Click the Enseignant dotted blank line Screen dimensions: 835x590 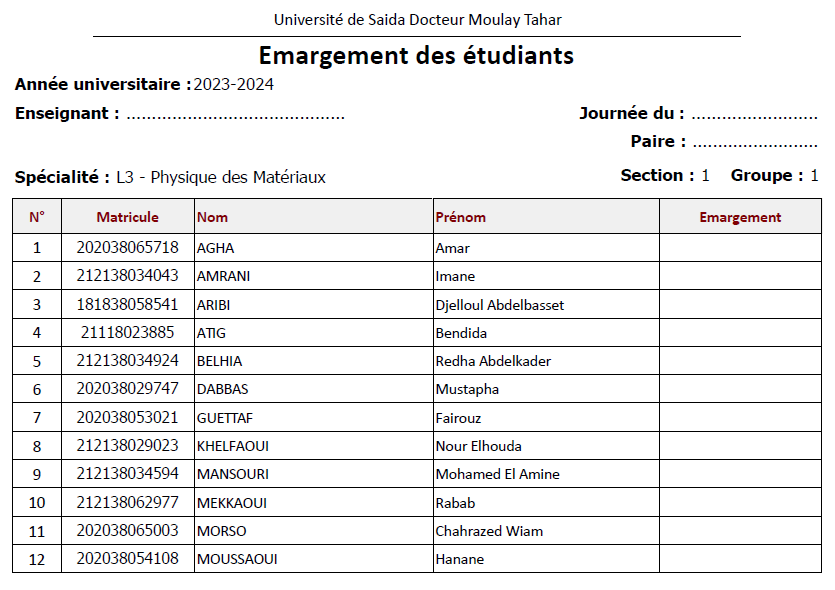(235, 115)
